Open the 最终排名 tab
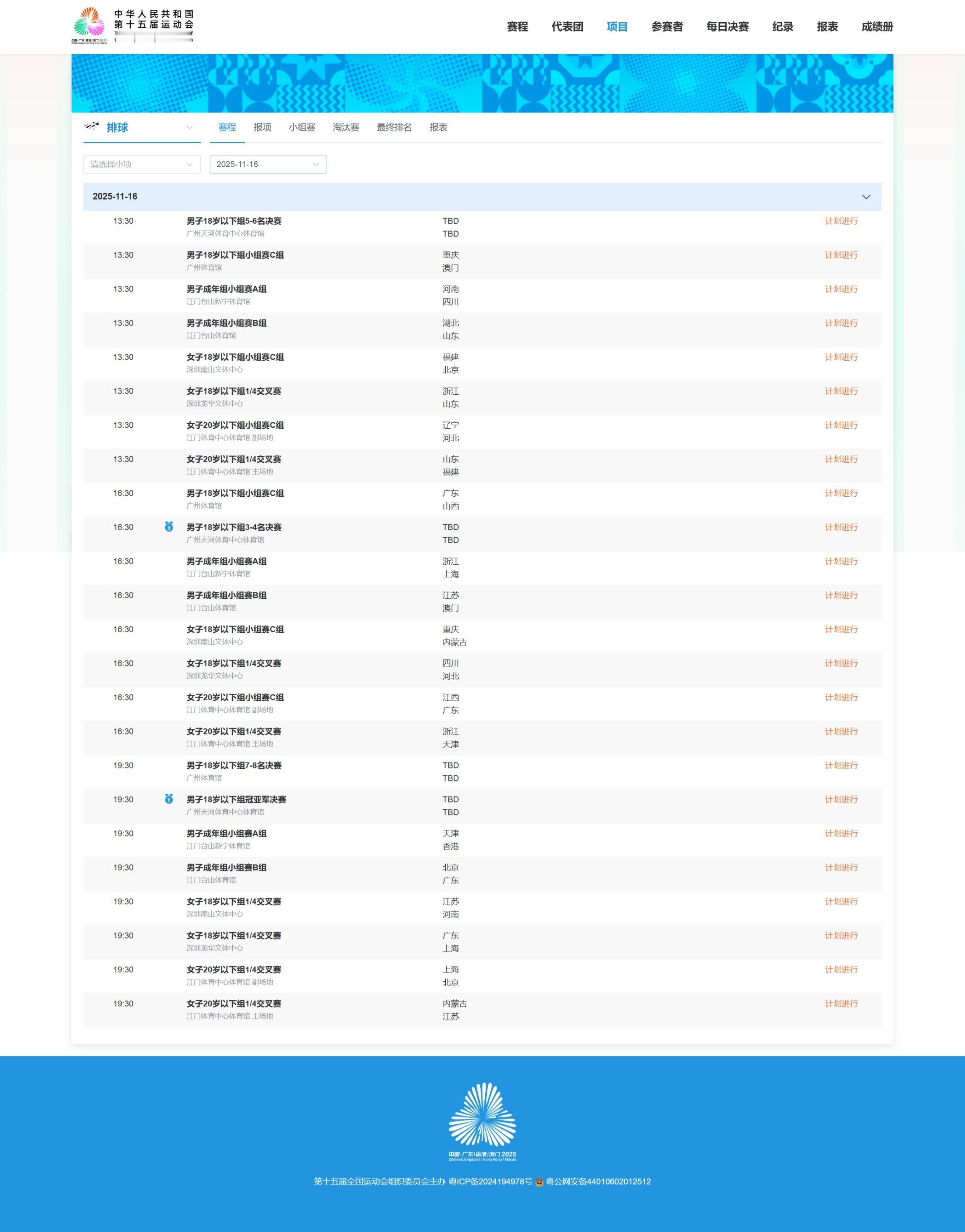This screenshot has height=1232, width=965. [x=394, y=128]
